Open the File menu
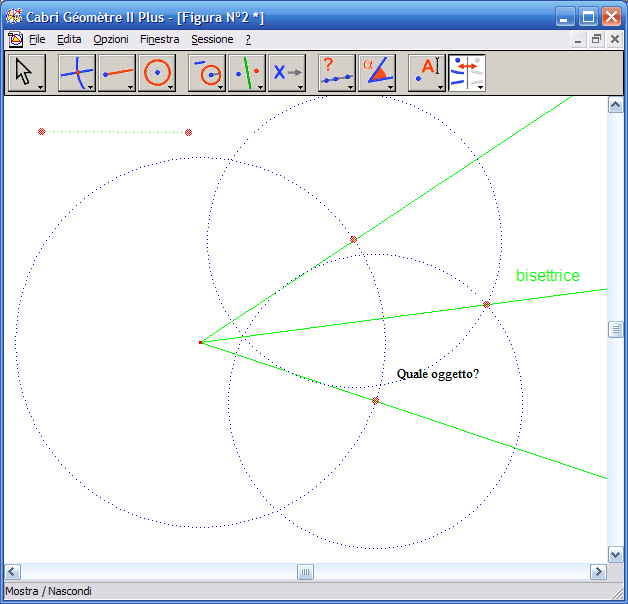 [37, 39]
